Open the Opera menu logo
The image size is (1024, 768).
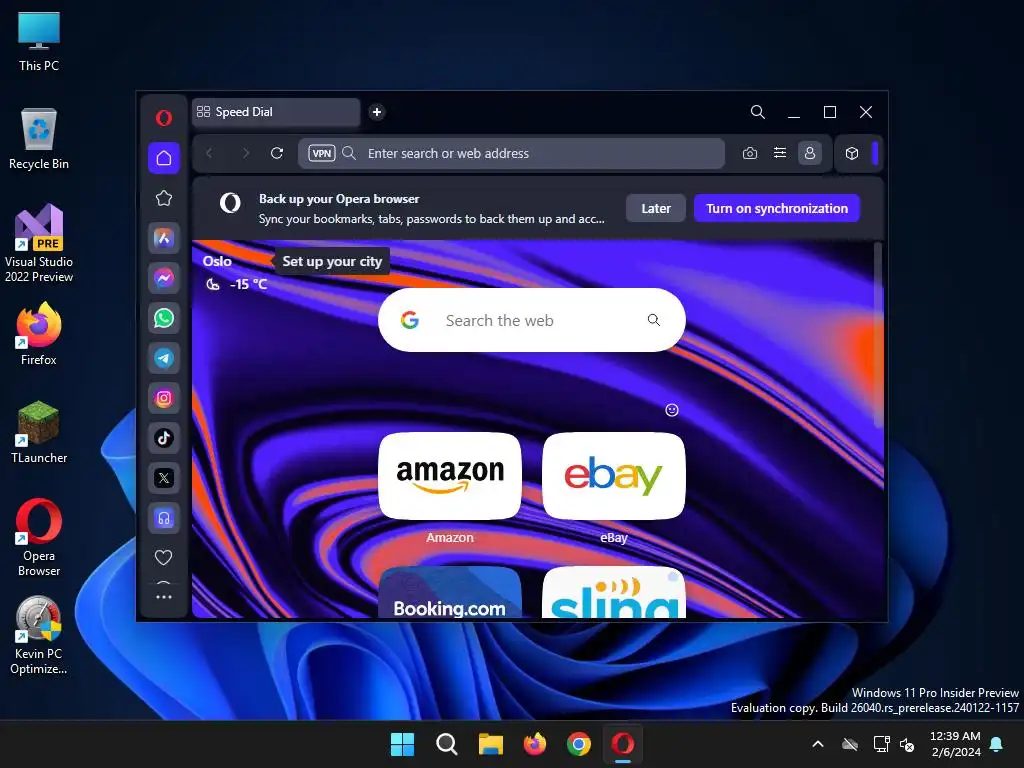click(164, 118)
